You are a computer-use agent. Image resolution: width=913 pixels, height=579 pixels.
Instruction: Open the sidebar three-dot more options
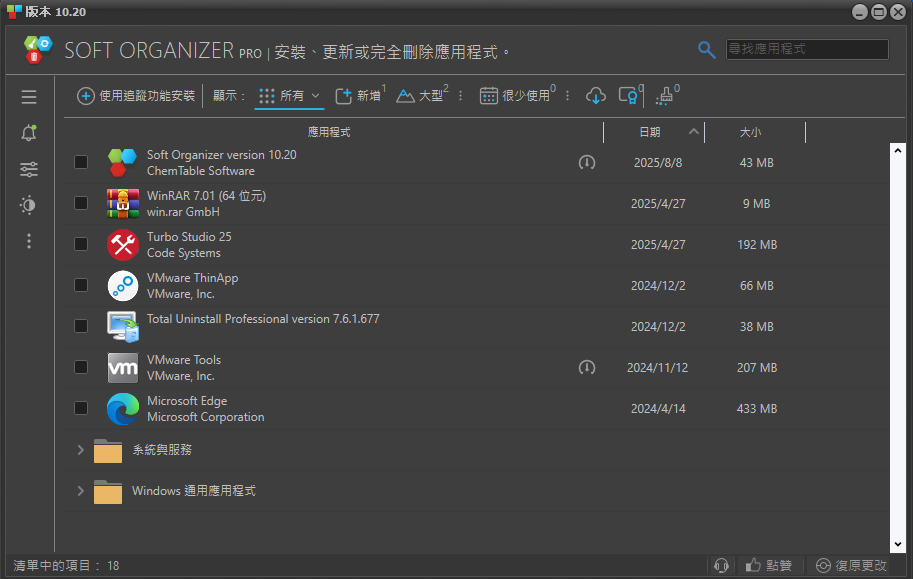(29, 241)
